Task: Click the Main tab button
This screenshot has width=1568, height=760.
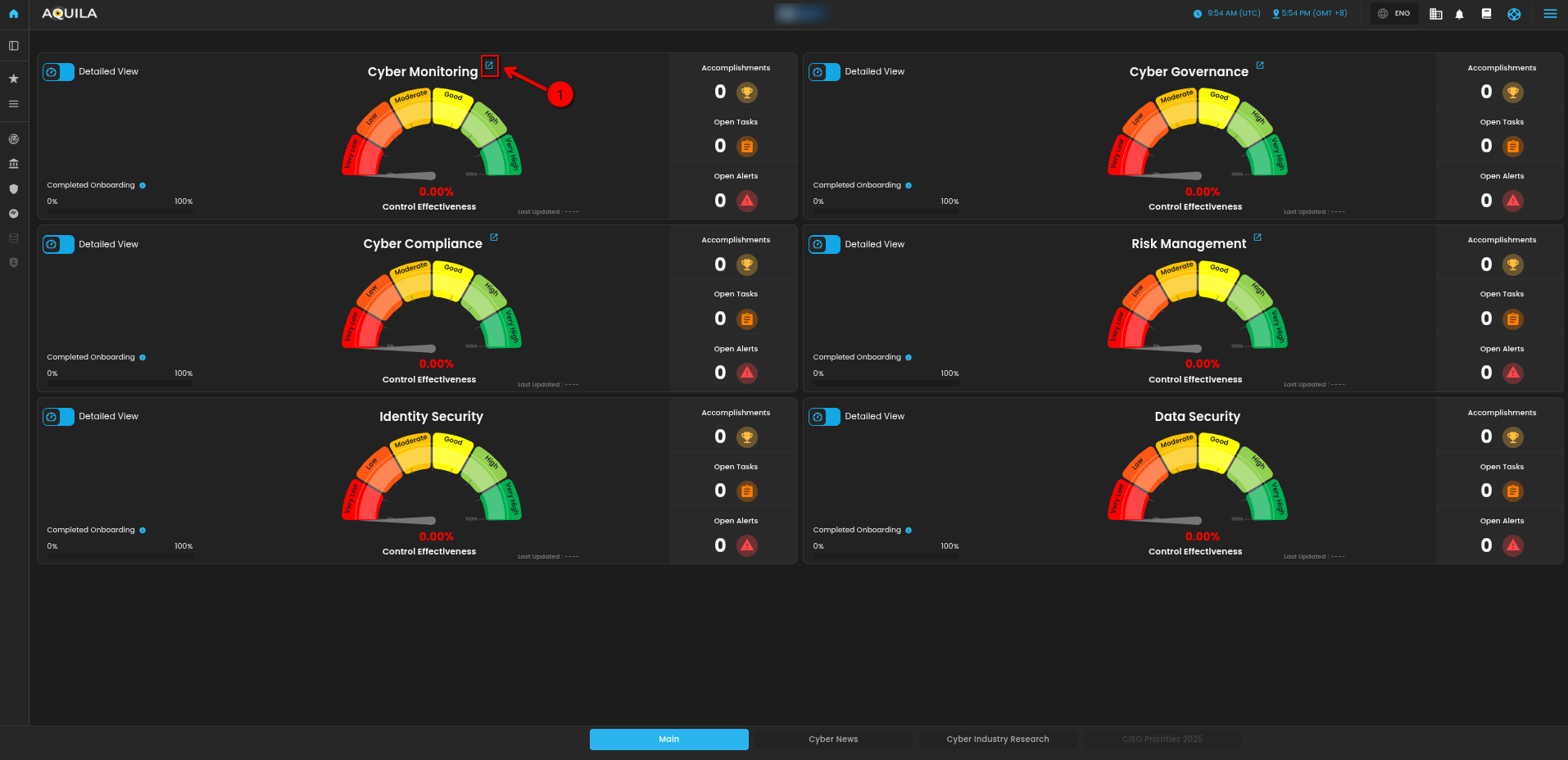Action: pos(668,739)
